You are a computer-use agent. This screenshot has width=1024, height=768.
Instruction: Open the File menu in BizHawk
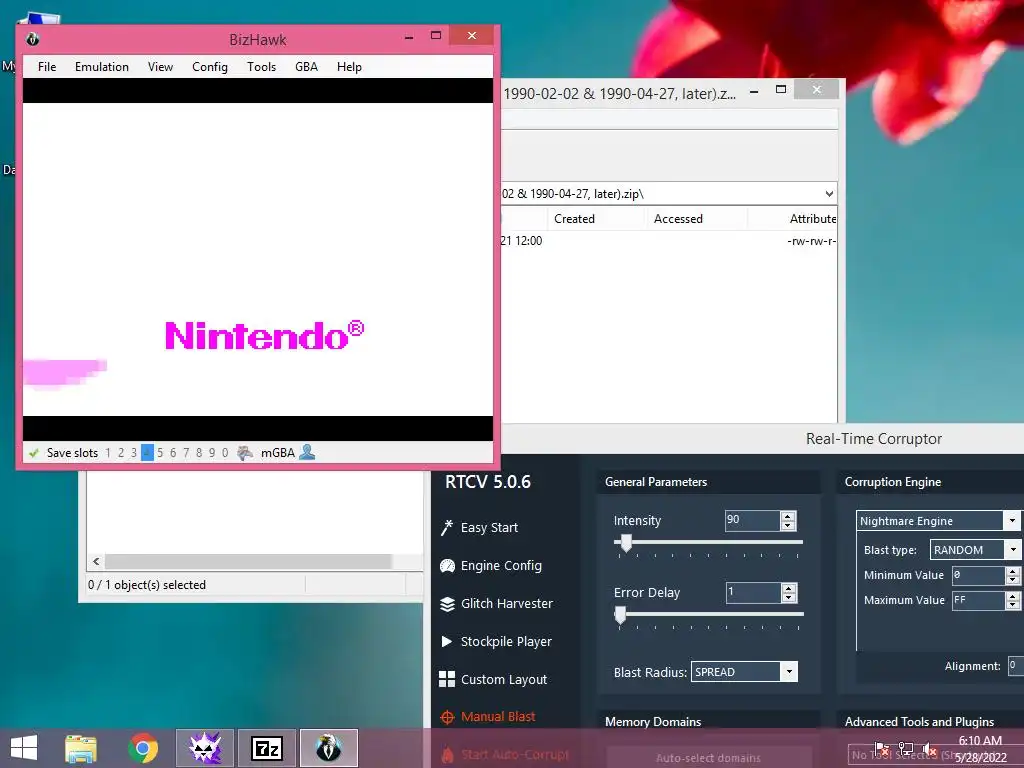coord(47,67)
